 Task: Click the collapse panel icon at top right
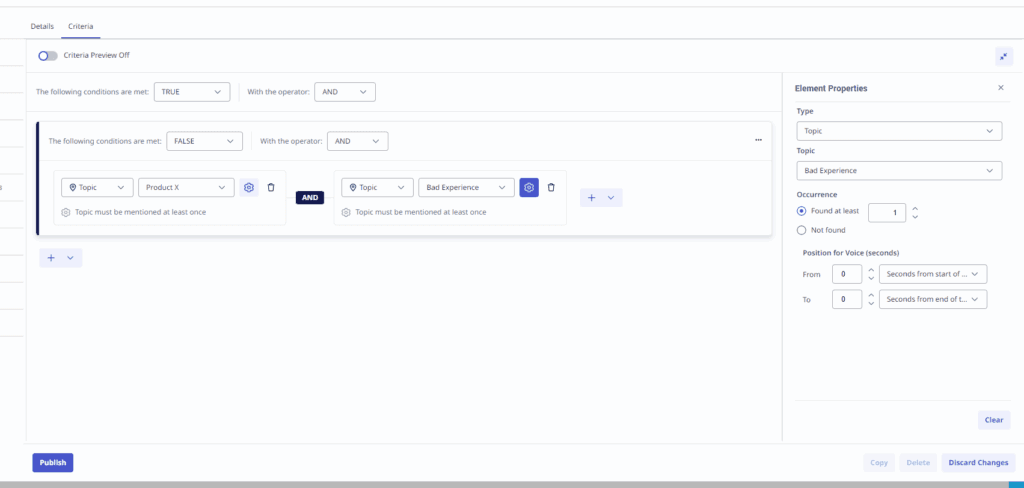tap(1003, 56)
